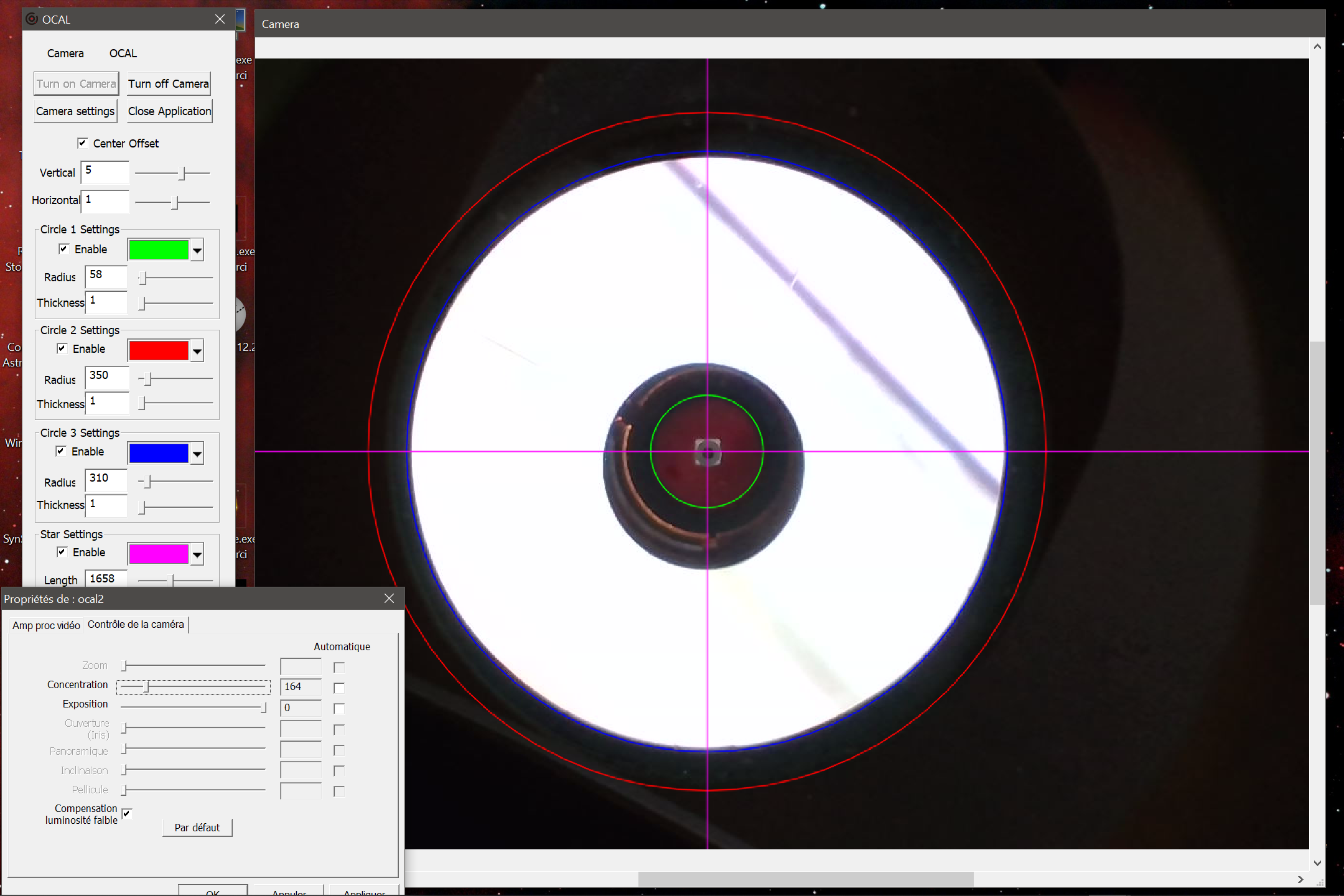Click Turn off Camera button
The width and height of the screenshot is (1344, 896).
169,84
